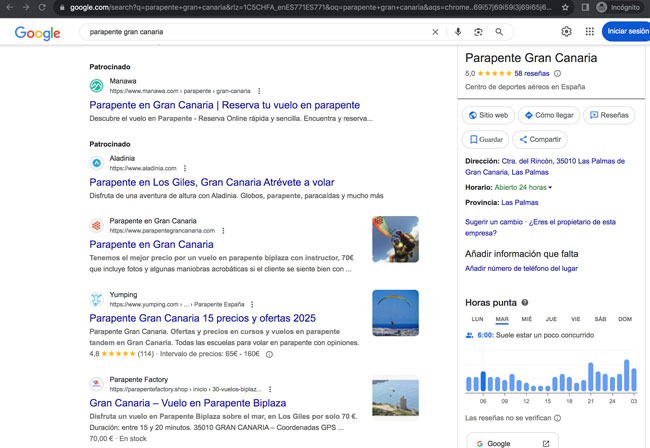Screen dimensions: 650x448
Task: Click info icon next to 58 reseñas
Action: click(x=558, y=73)
